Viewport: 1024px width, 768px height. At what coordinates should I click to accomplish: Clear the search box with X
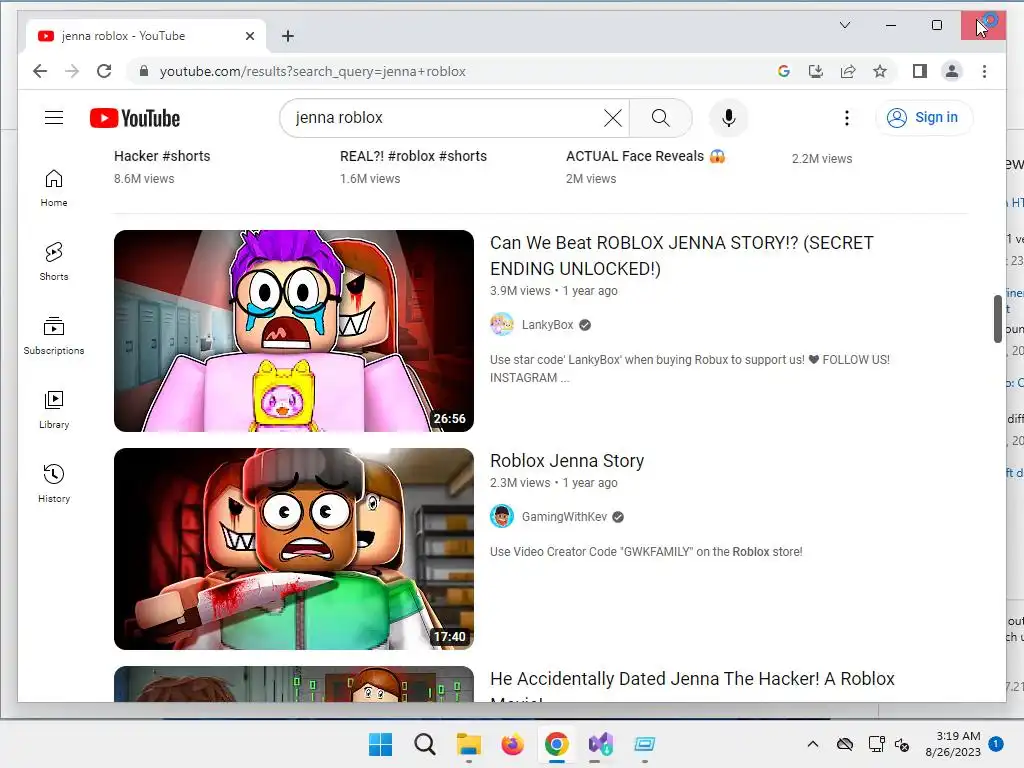click(x=613, y=118)
